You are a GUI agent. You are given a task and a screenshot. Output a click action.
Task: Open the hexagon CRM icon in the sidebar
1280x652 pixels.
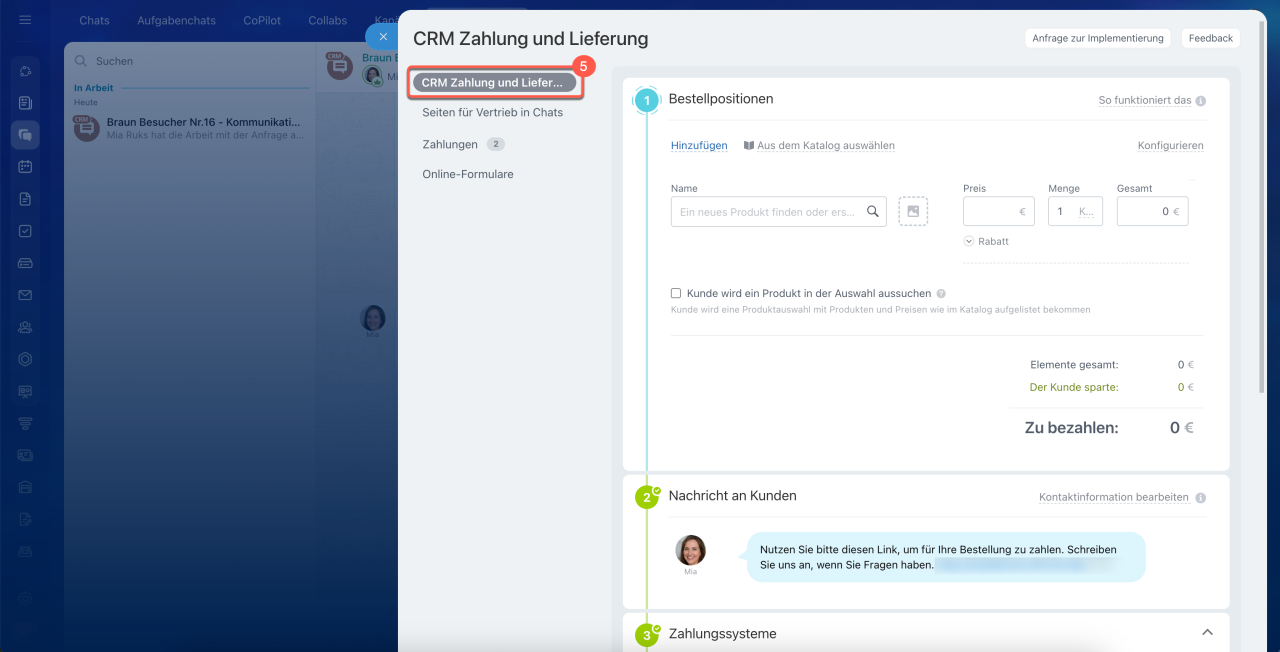point(25,359)
